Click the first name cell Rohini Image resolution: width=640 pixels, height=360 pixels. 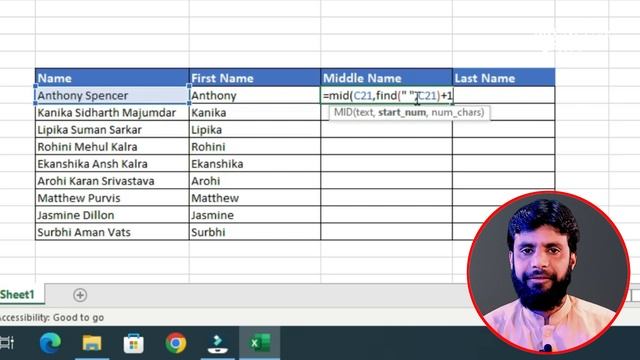[255, 147]
